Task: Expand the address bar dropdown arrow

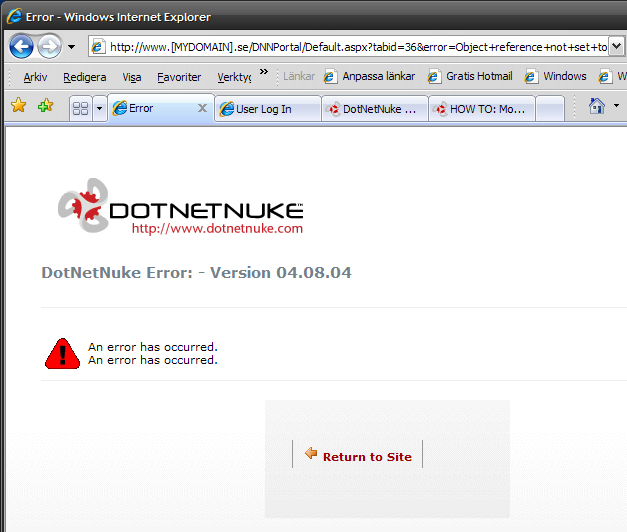Action: pos(617,46)
